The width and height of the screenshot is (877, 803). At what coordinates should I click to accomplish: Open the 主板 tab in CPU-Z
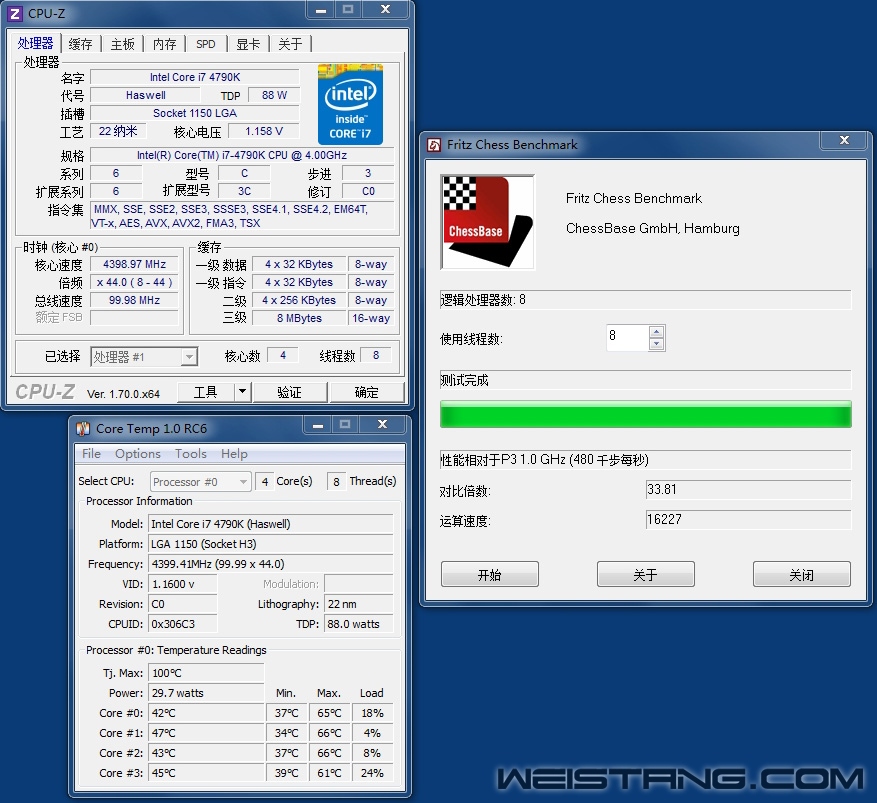coord(122,44)
